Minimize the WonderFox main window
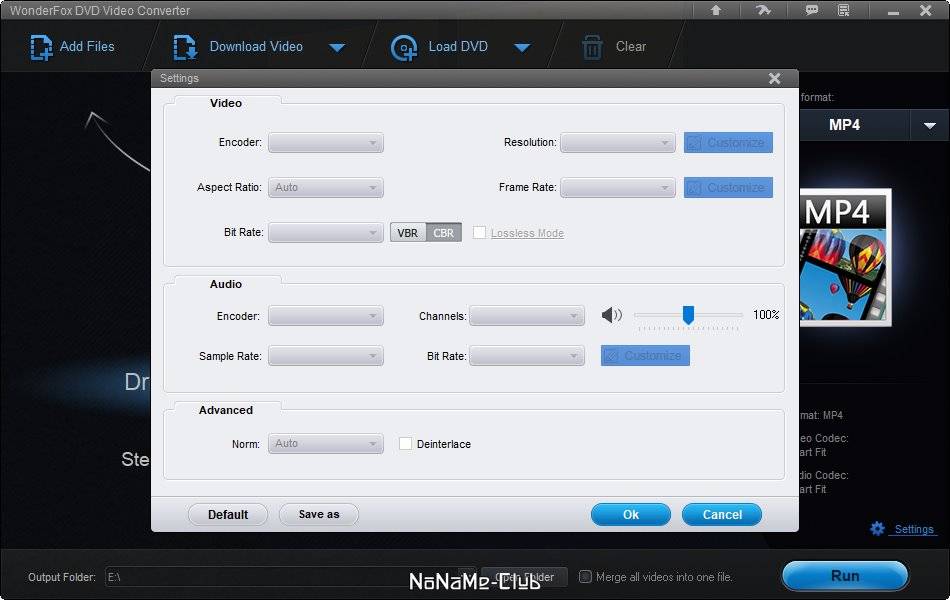The image size is (950, 600). [x=893, y=12]
